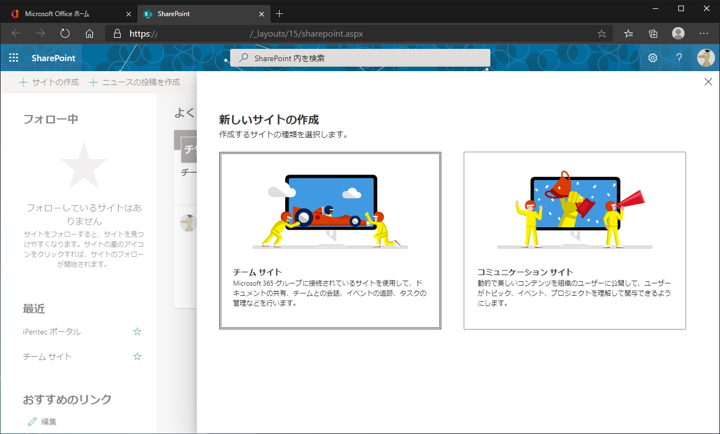Open the SharePoint app launcher waffle icon
720x434 pixels.
click(14, 58)
